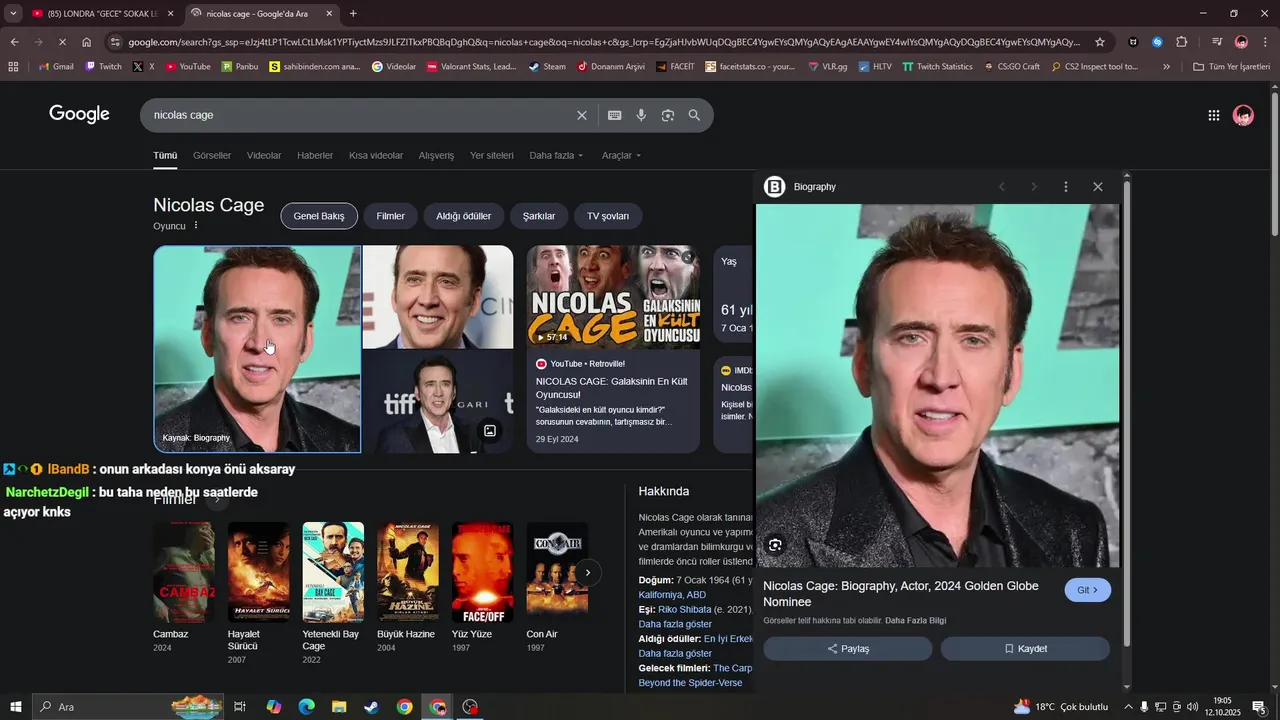Open Steam from the taskbar
Screen dimensions: 1280x720
tap(371, 707)
